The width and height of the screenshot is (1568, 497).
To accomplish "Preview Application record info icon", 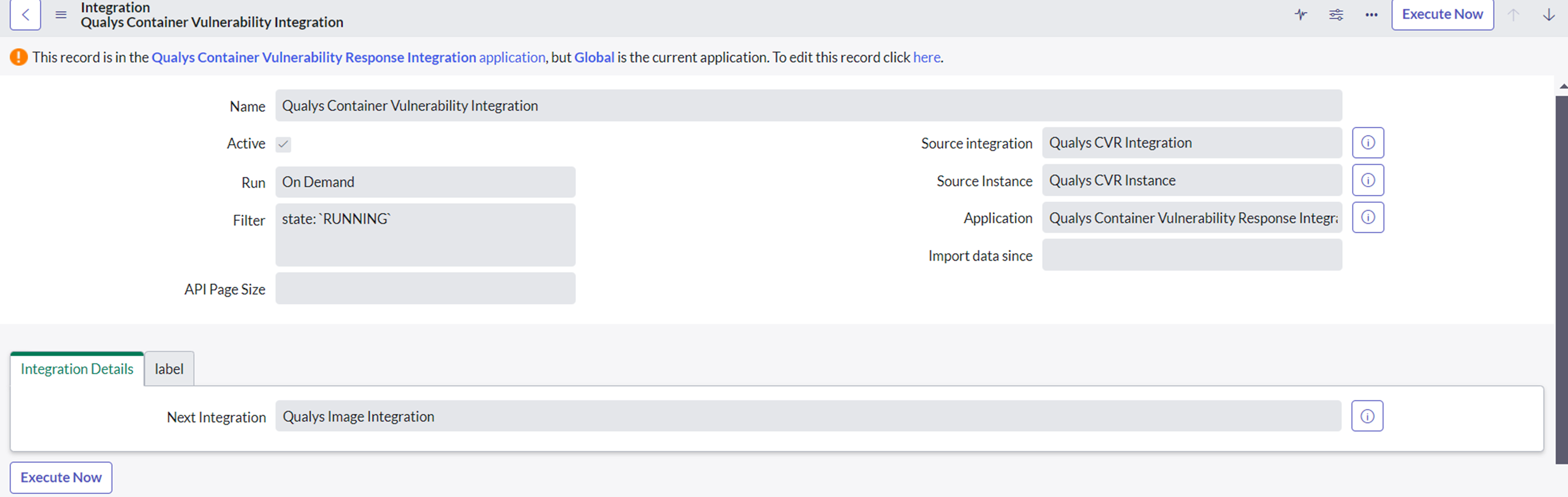I will 1368,217.
